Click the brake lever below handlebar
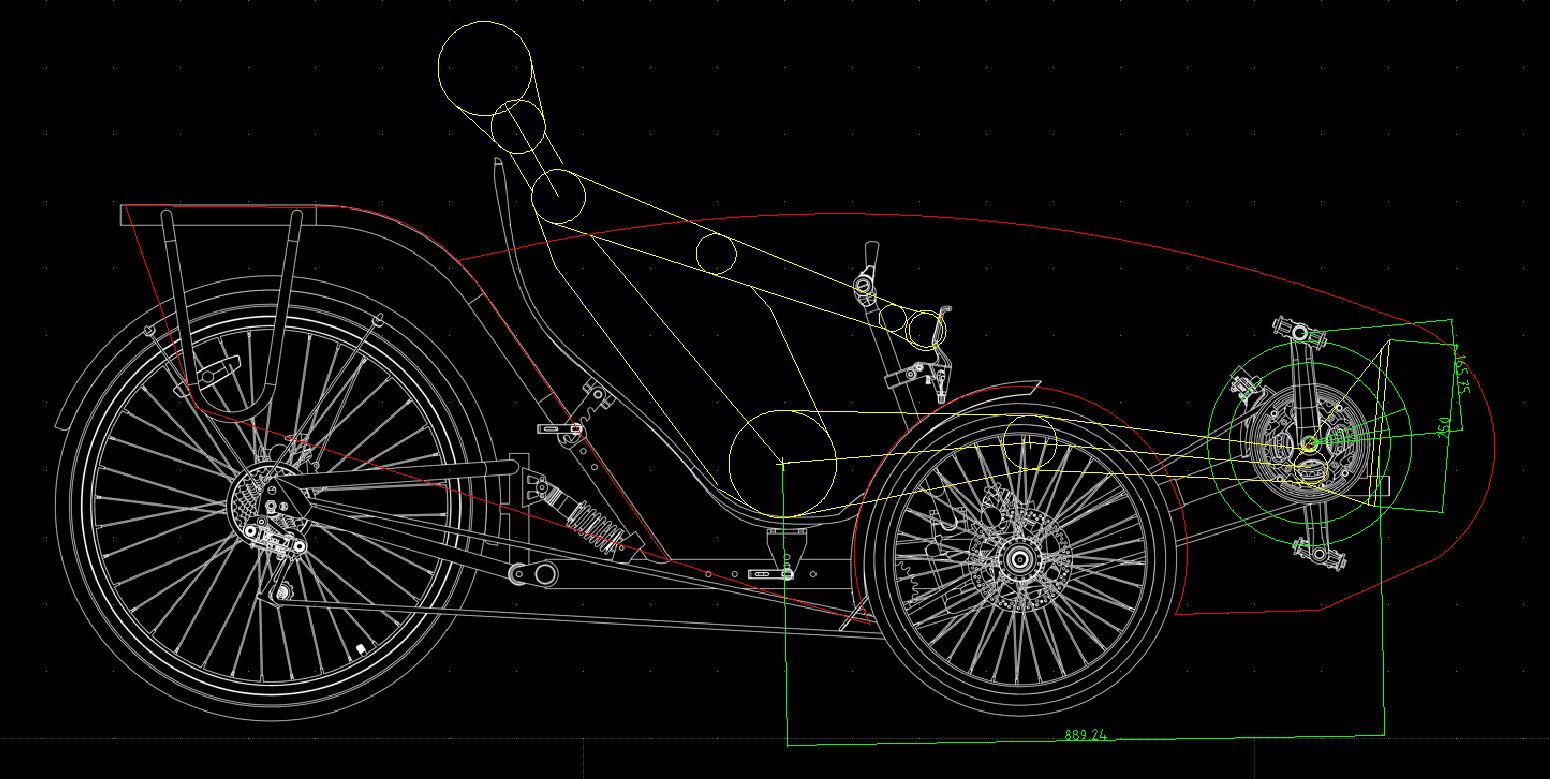Image resolution: width=1550 pixels, height=779 pixels. click(913, 375)
